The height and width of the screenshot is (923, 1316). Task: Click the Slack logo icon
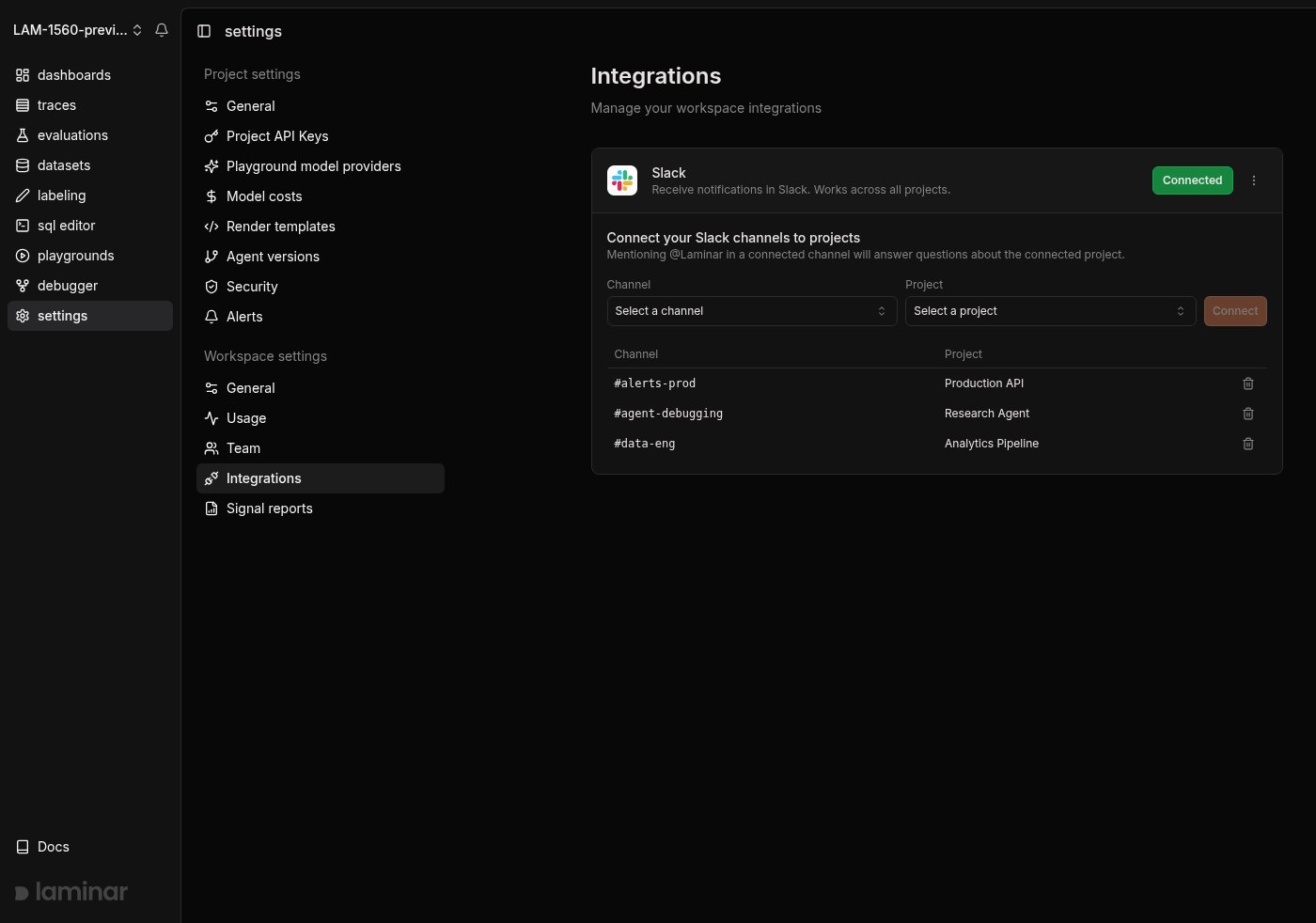click(x=622, y=180)
